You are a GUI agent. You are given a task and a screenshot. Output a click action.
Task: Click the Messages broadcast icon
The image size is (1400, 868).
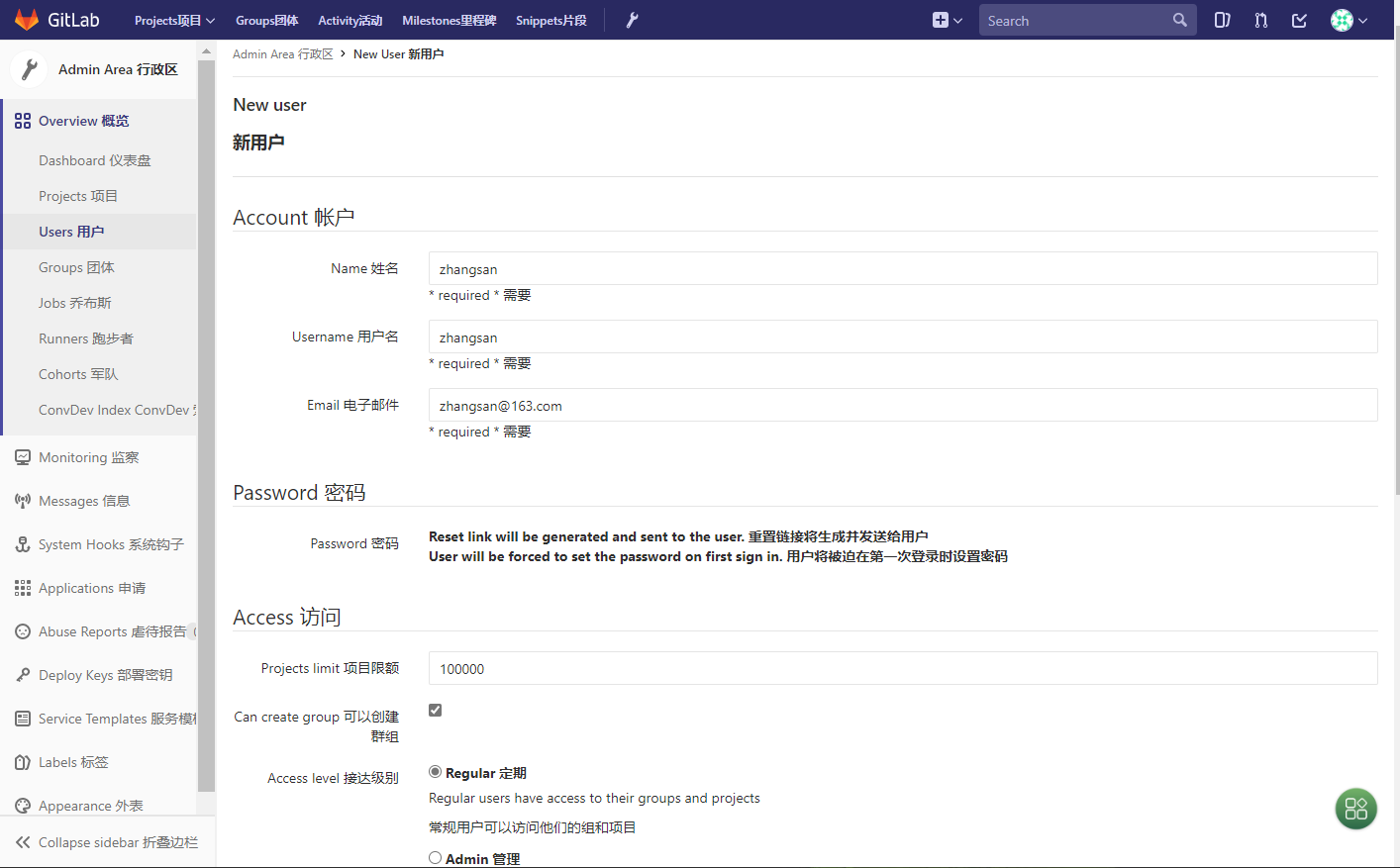click(x=23, y=501)
